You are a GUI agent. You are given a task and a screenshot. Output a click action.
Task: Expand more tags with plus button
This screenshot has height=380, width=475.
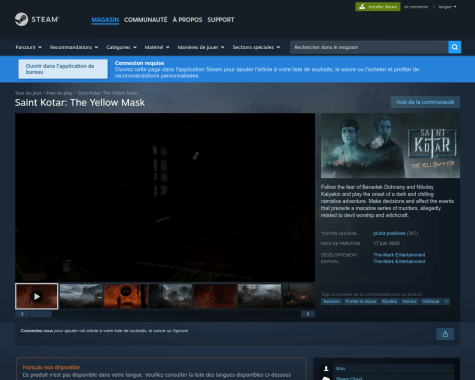click(x=446, y=302)
